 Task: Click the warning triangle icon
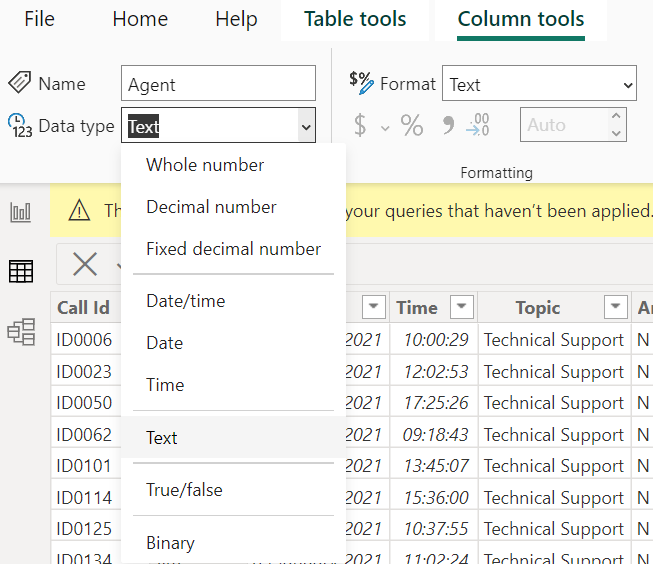[79, 210]
